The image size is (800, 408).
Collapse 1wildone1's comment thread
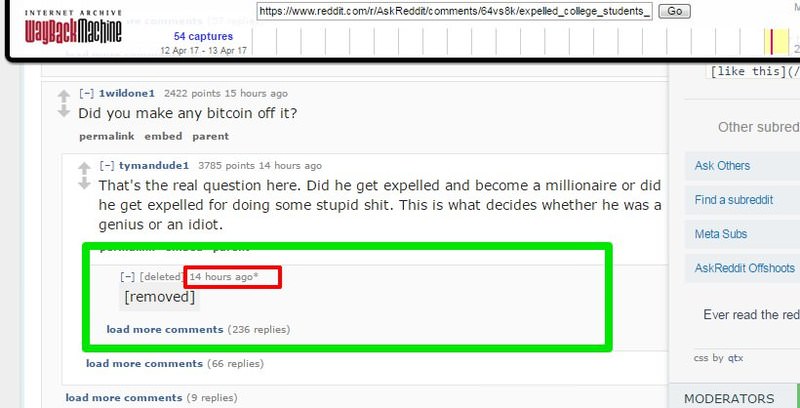tap(87, 93)
